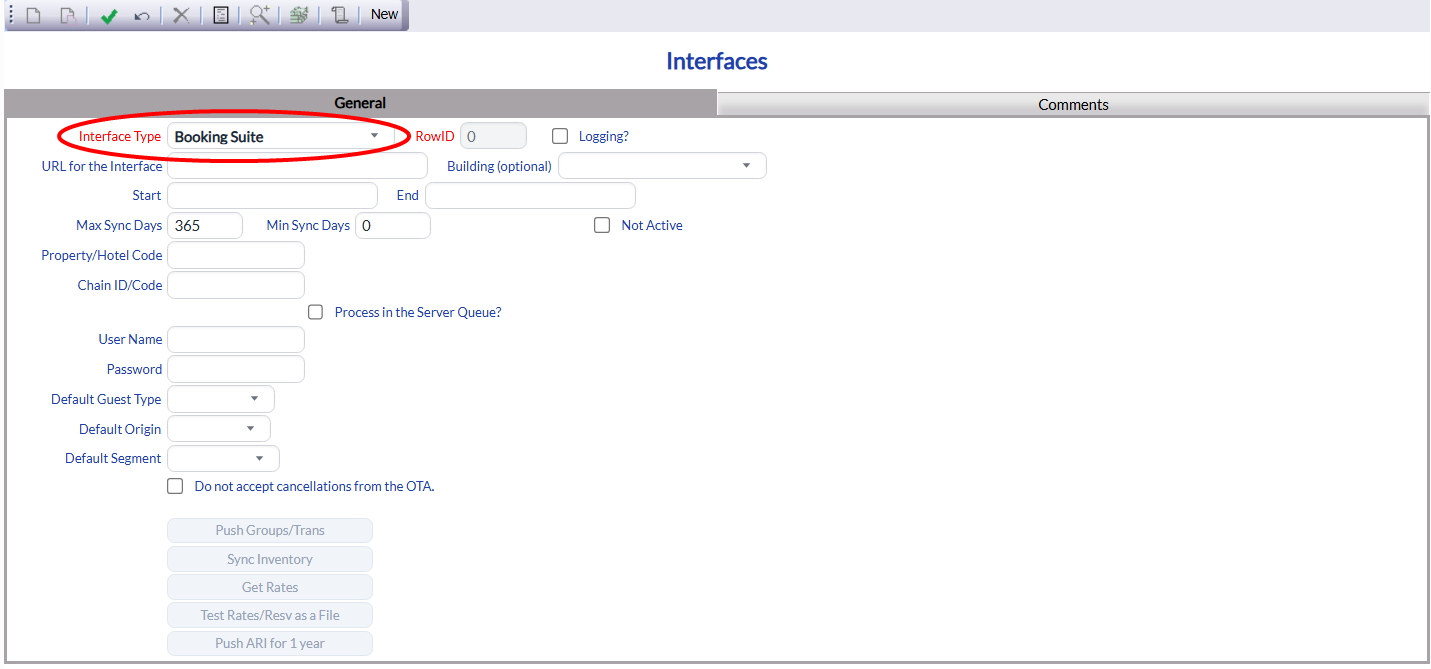Viewport: 1431px width, 669px height.
Task: Switch to the General tab
Action: point(360,103)
